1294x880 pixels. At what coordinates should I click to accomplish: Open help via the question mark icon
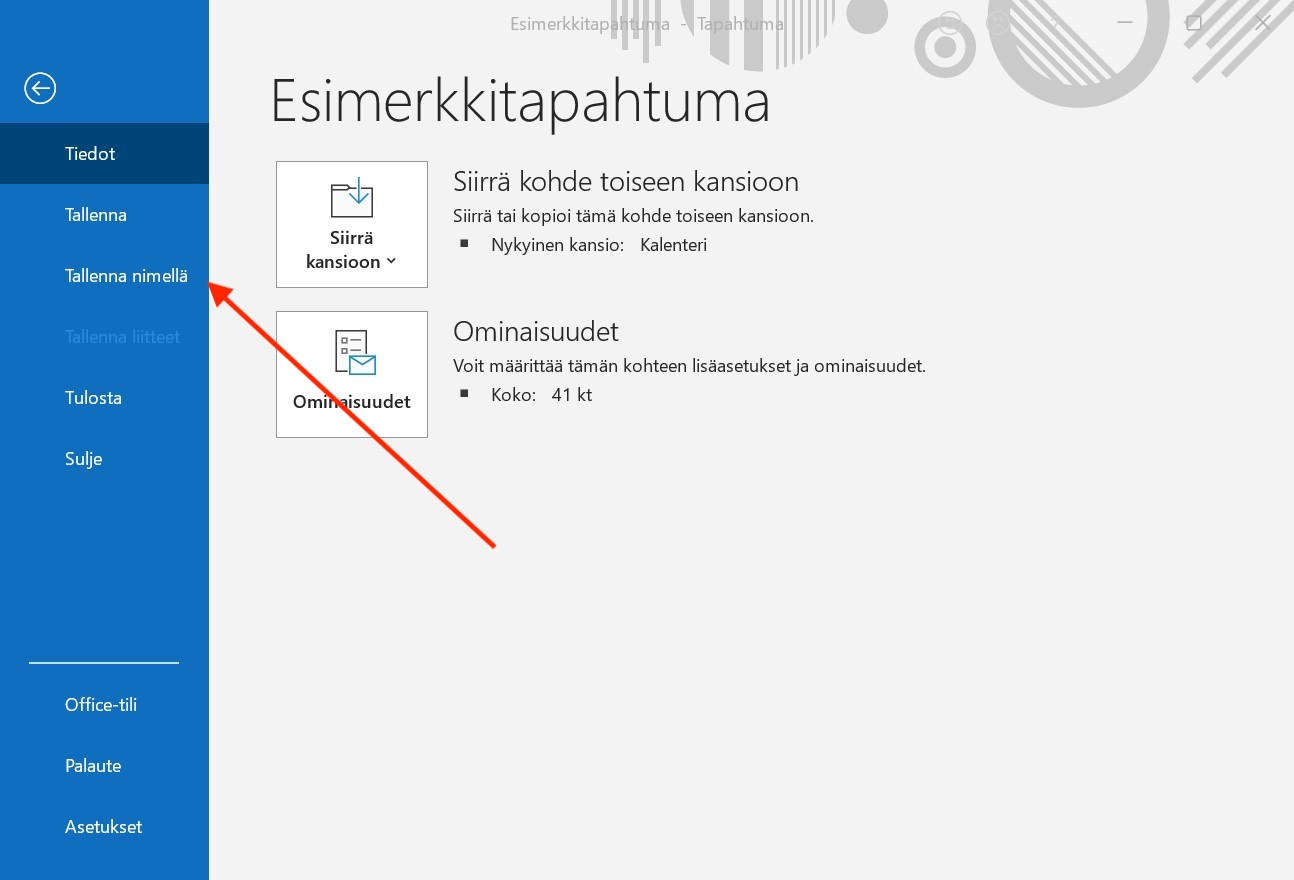click(1055, 23)
